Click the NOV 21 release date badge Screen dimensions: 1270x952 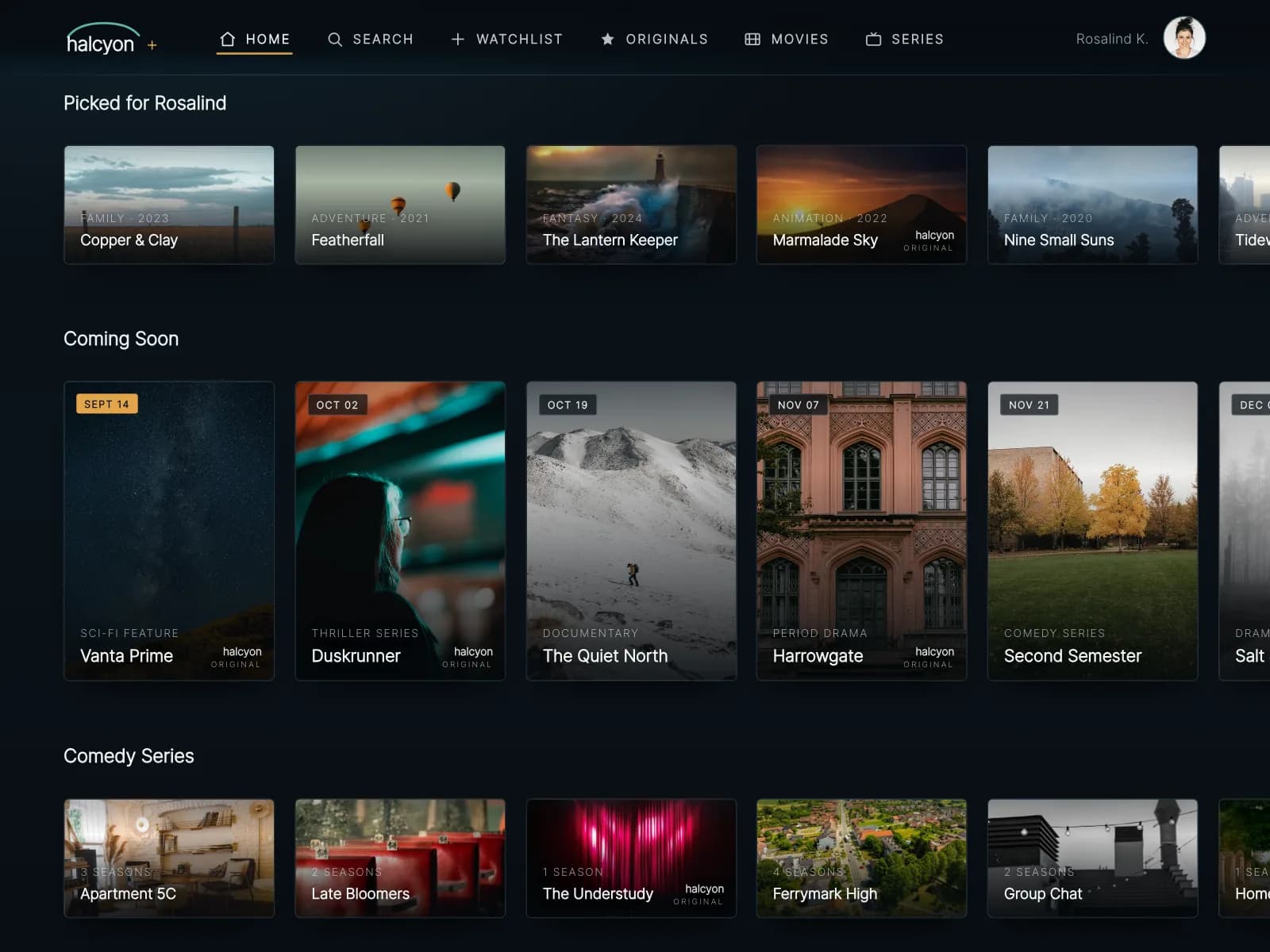click(1029, 405)
